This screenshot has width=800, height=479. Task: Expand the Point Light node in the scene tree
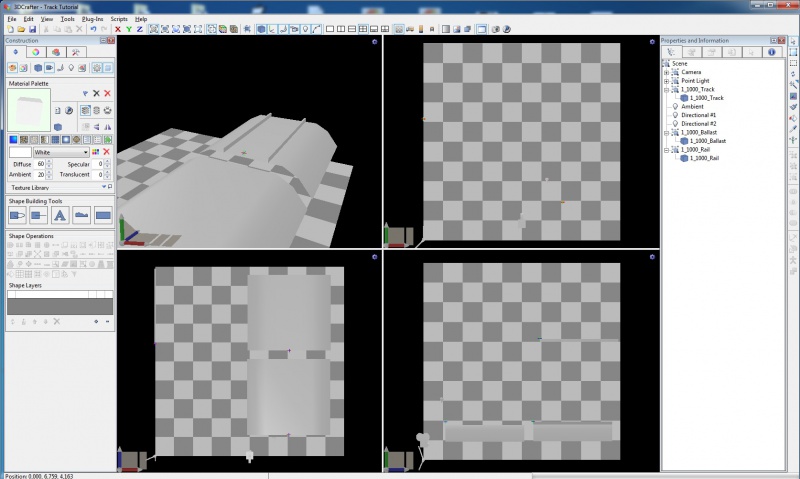pyautogui.click(x=666, y=81)
